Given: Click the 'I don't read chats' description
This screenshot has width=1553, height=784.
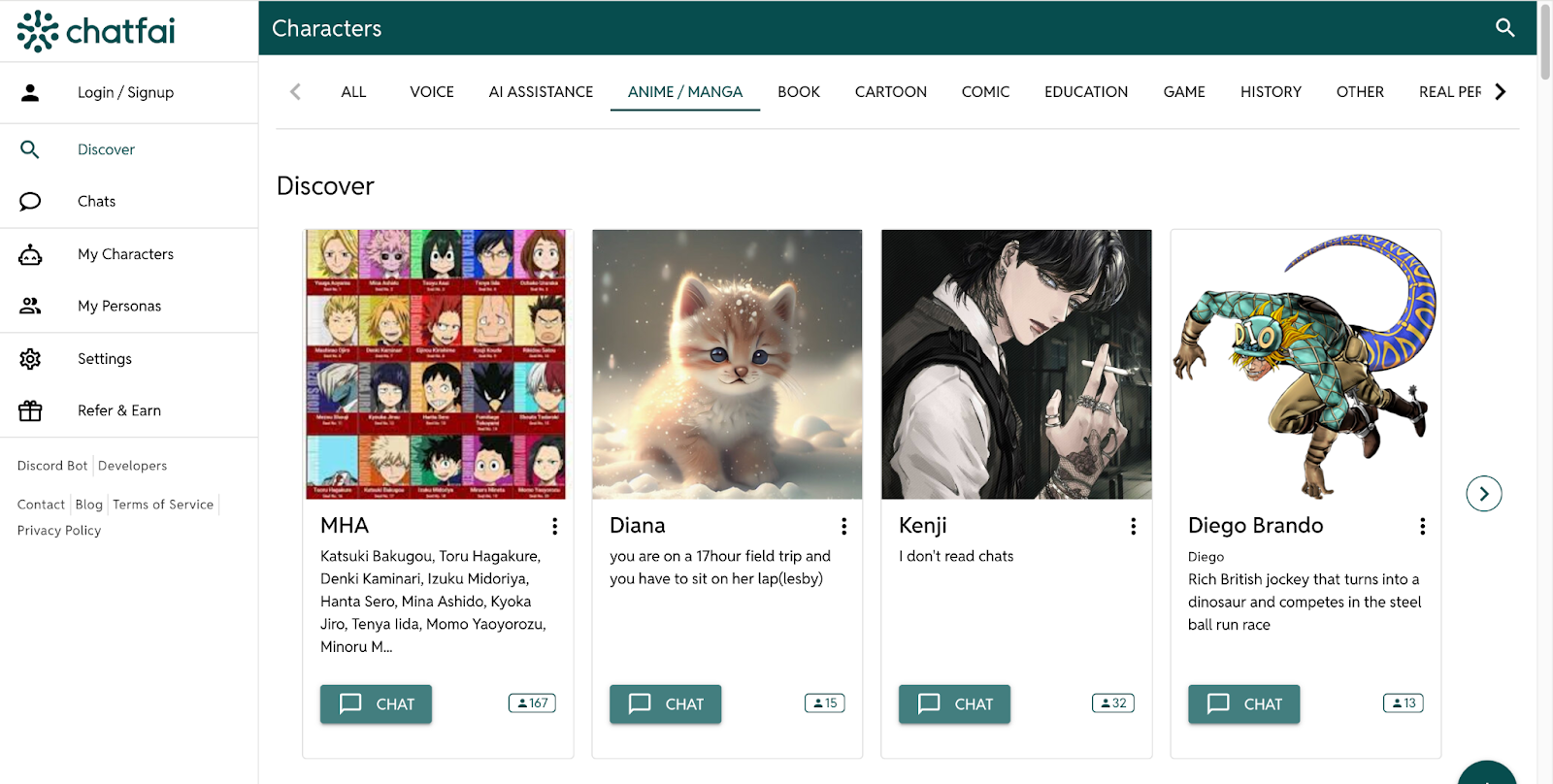Looking at the screenshot, I should [x=956, y=556].
